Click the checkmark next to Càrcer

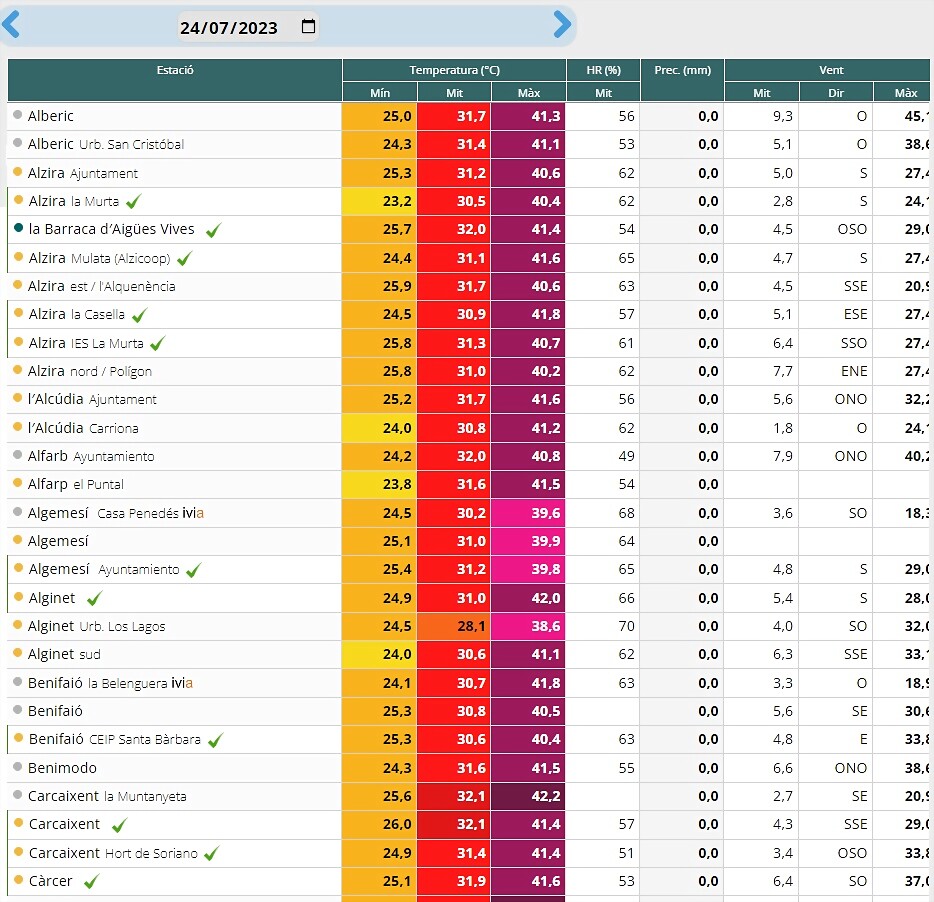click(91, 882)
